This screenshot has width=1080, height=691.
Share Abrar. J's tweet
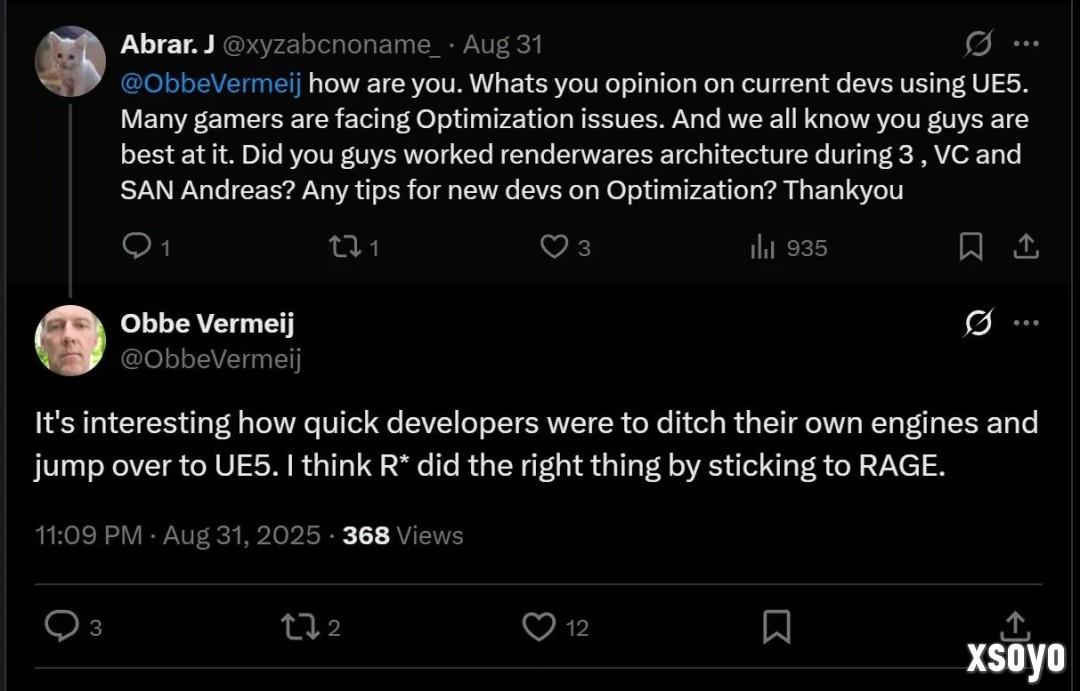tap(1026, 247)
